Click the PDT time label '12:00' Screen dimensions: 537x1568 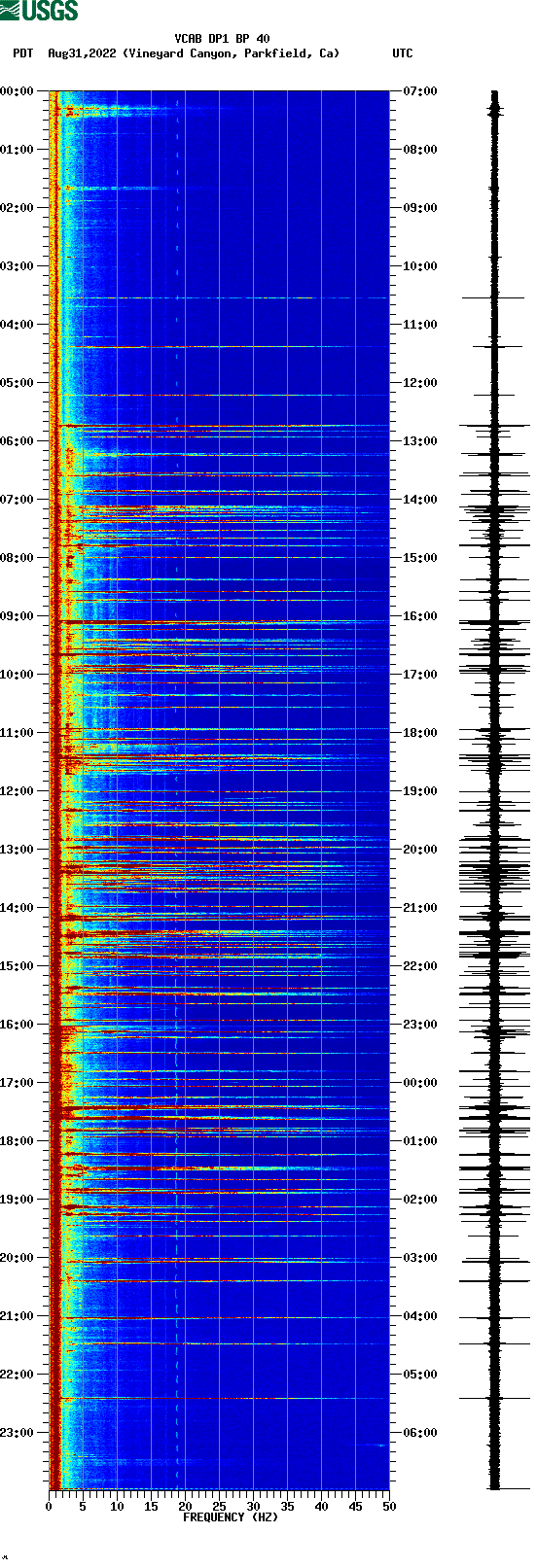point(17,791)
